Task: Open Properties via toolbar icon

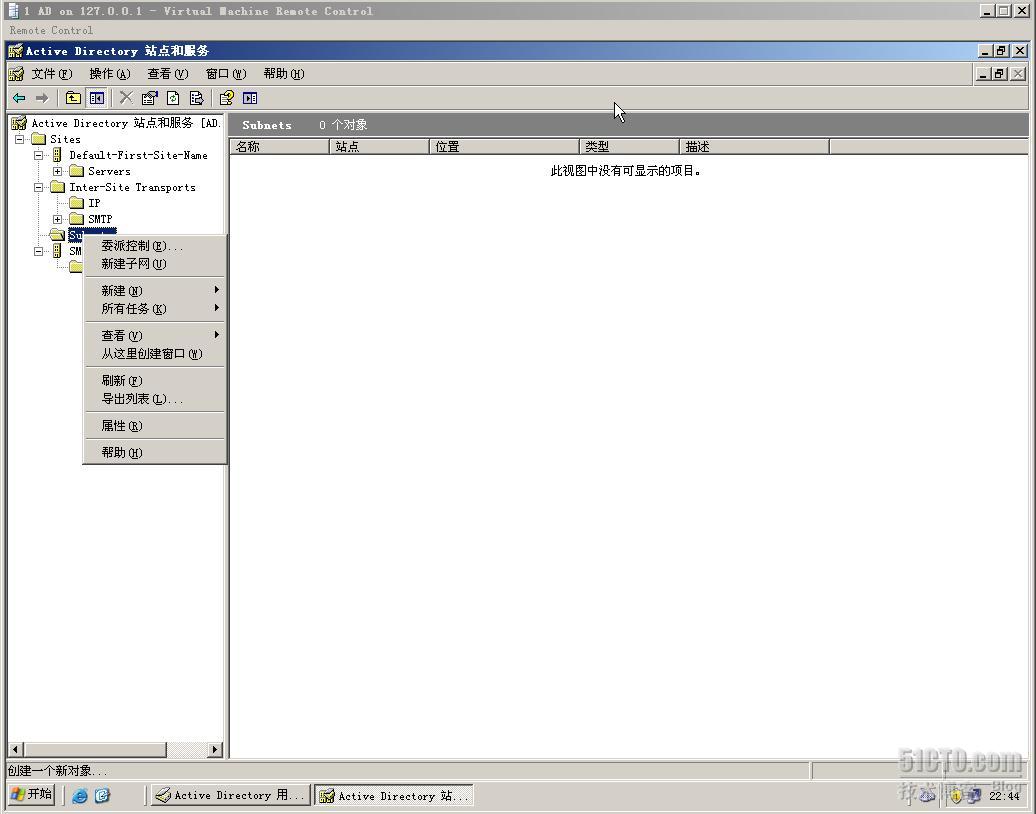Action: [x=150, y=98]
